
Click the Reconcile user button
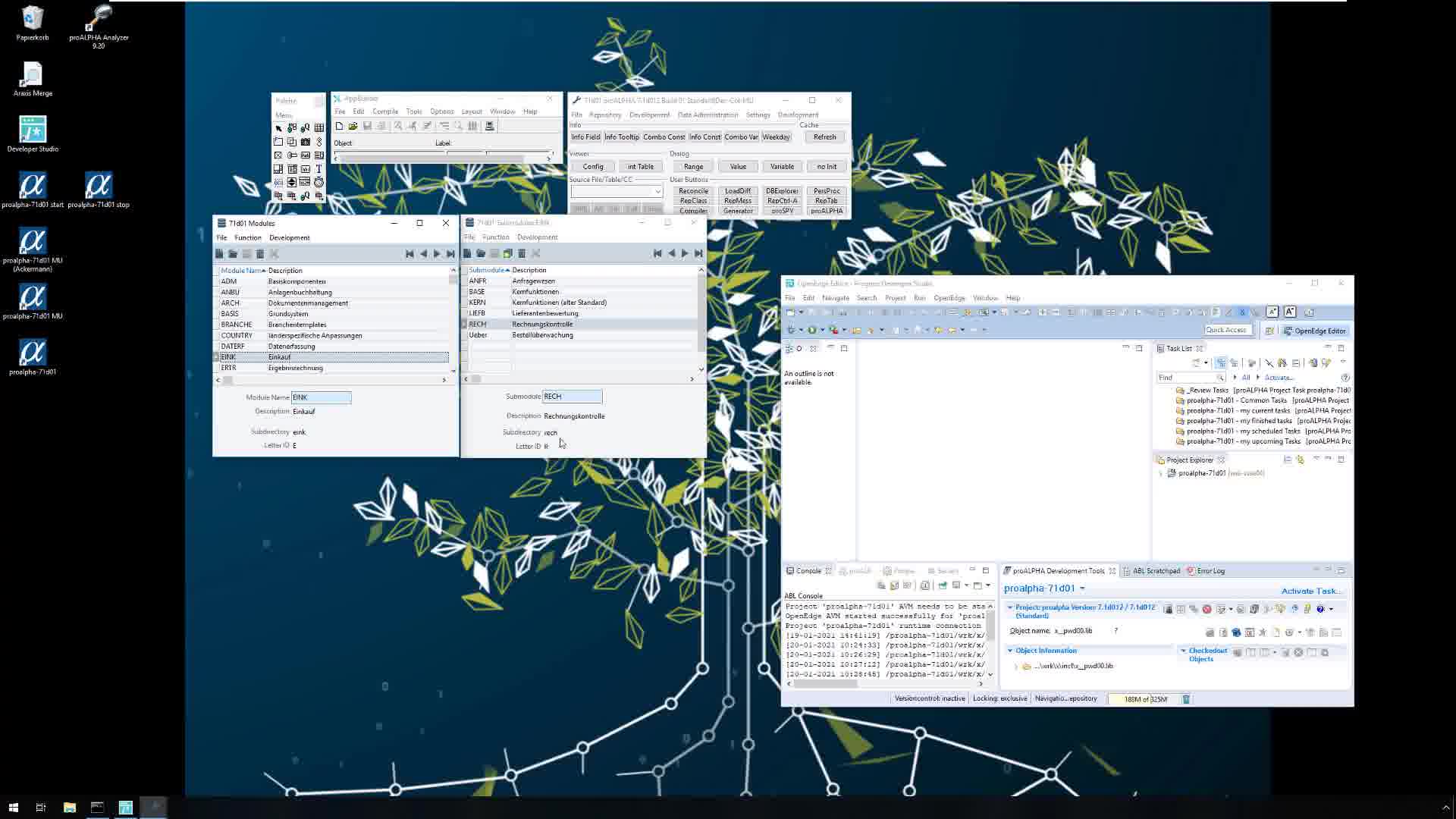pos(693,191)
